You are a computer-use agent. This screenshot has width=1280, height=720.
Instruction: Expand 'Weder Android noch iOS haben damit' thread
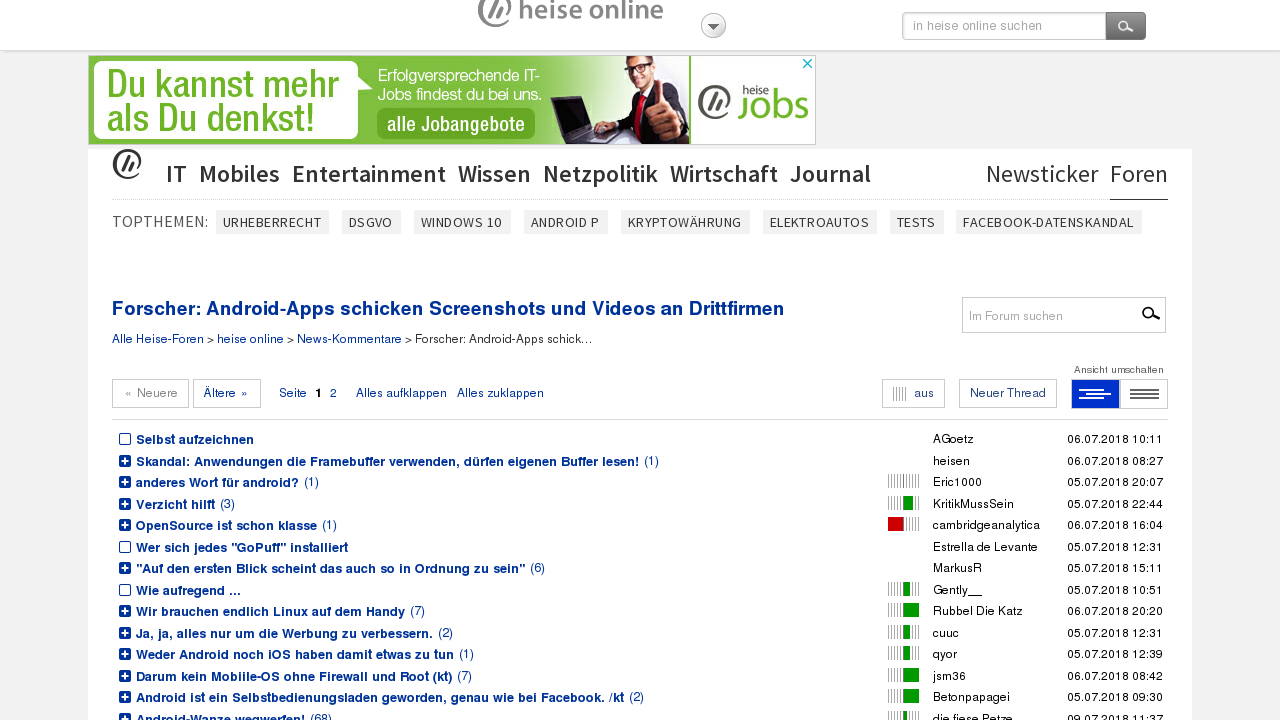[125, 654]
